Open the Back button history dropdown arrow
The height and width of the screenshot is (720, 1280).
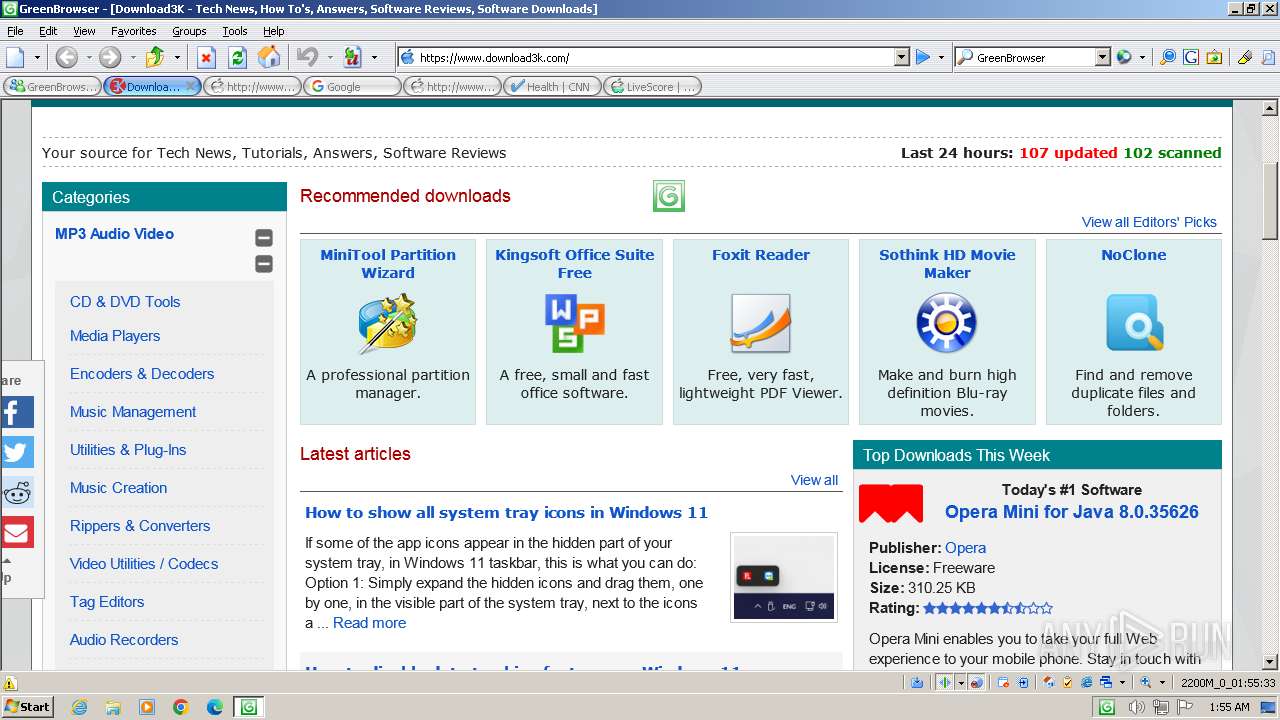[x=88, y=58]
